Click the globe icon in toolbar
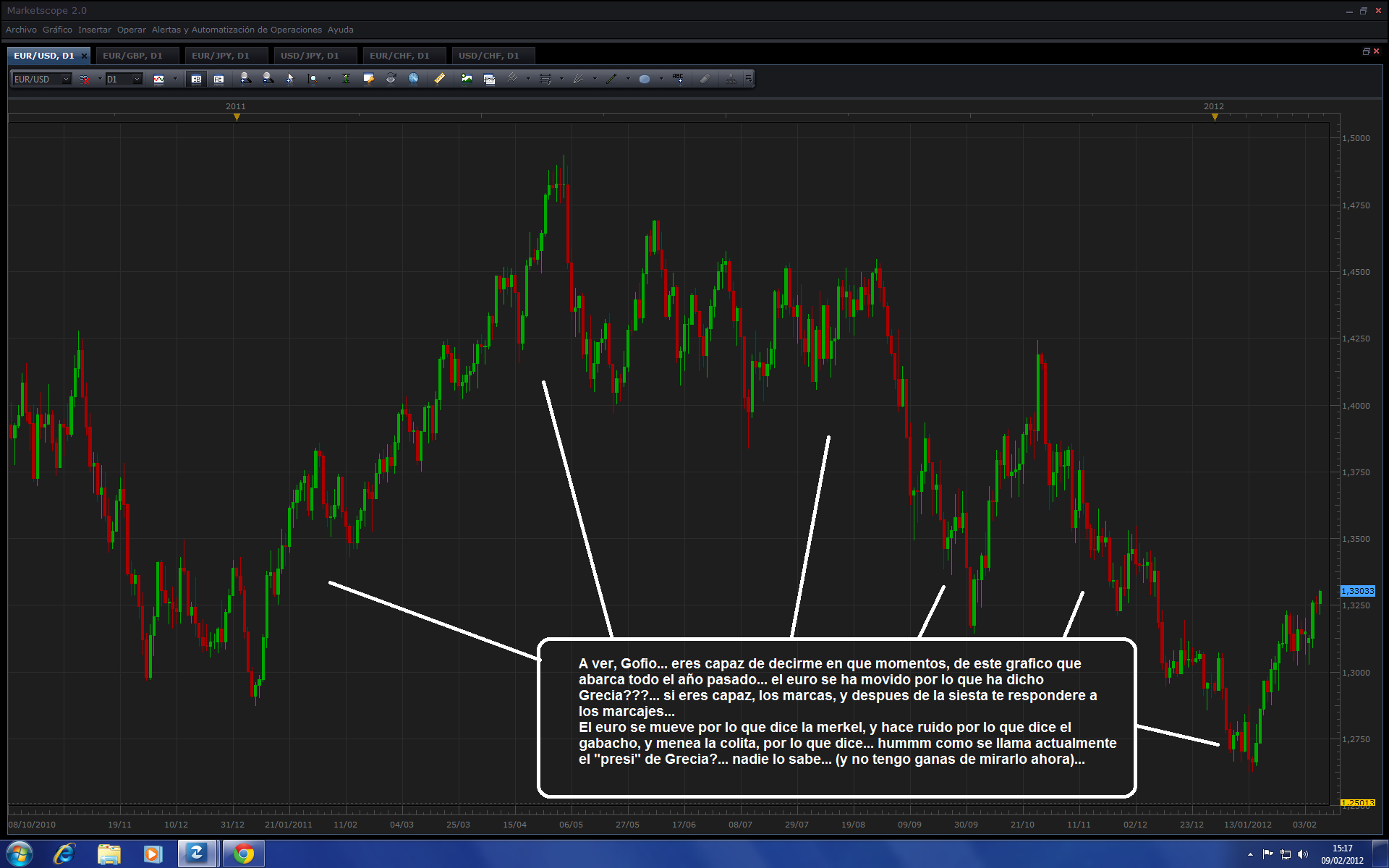Image resolution: width=1389 pixels, height=868 pixels. pos(413,79)
